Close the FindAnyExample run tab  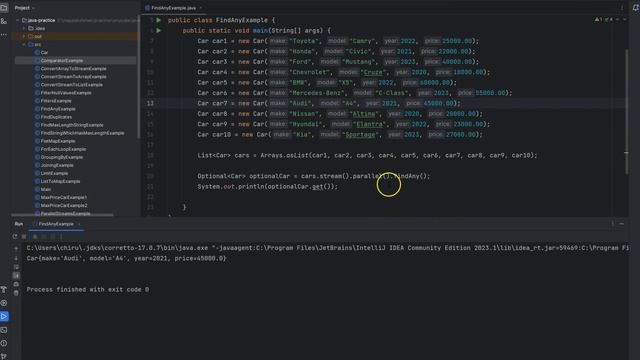pos(79,224)
